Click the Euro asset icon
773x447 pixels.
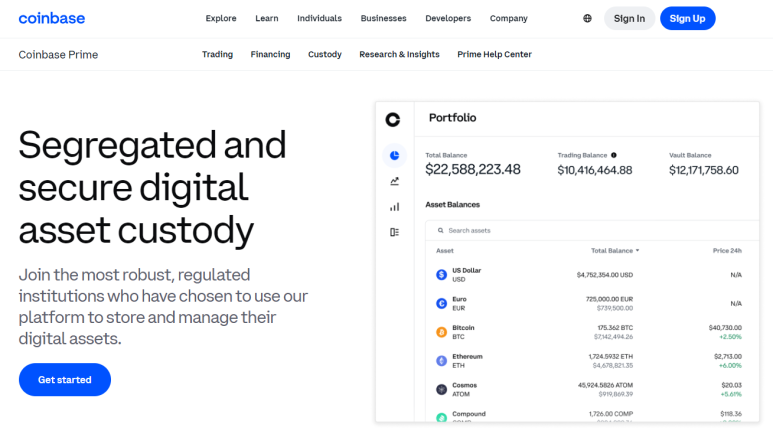tap(442, 303)
